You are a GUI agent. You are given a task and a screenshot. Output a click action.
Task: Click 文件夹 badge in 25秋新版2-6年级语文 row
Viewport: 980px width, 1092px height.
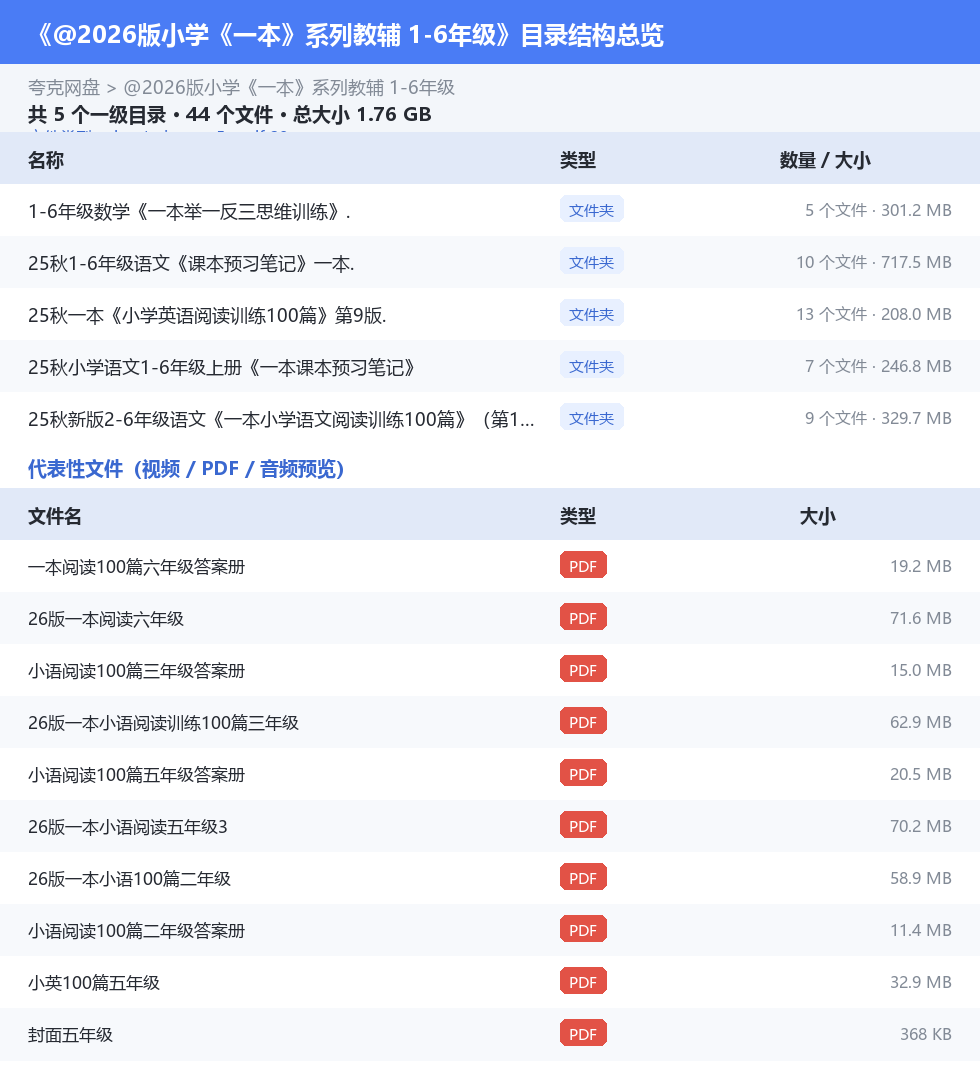point(591,418)
